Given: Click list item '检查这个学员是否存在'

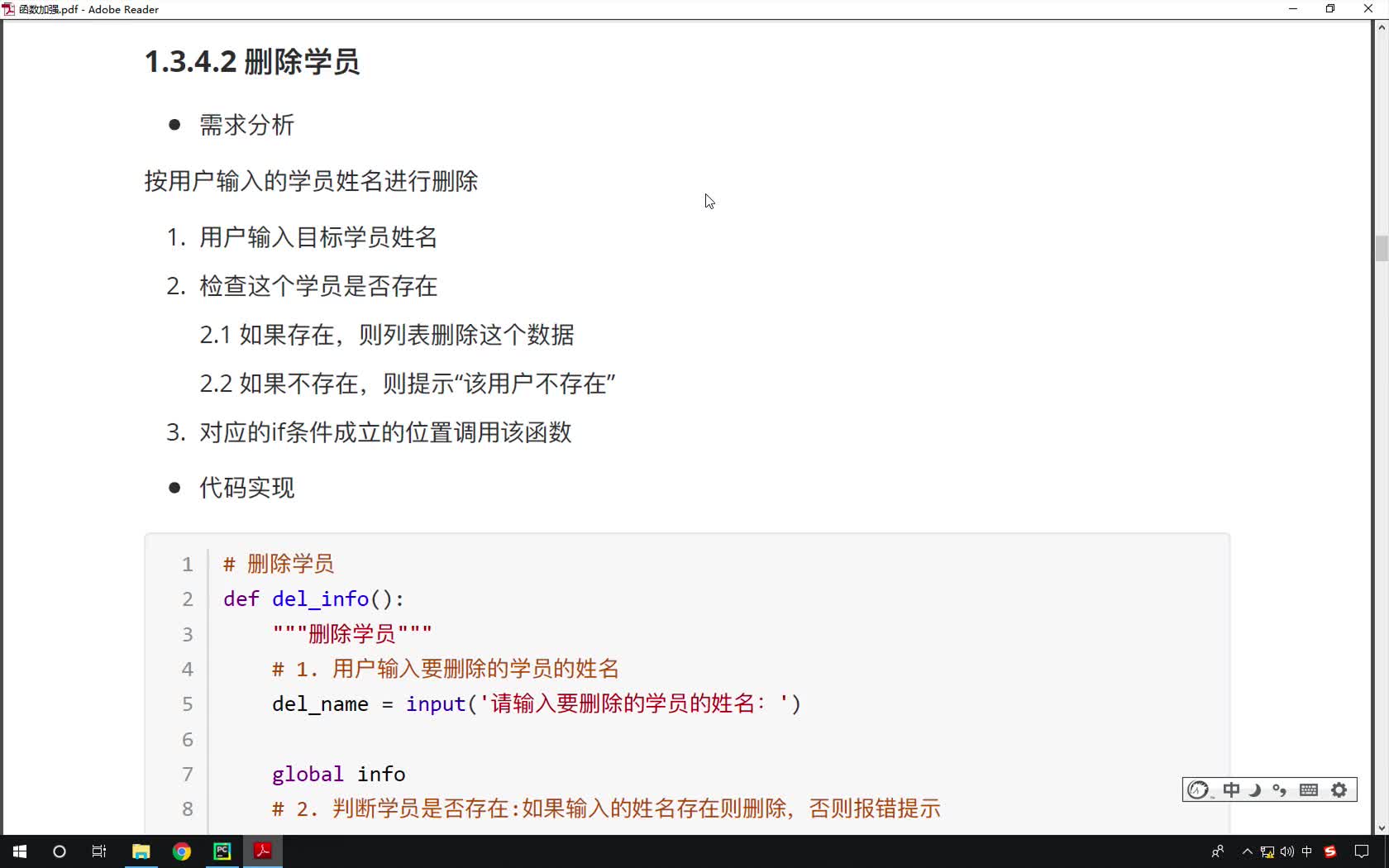Looking at the screenshot, I should [x=318, y=287].
